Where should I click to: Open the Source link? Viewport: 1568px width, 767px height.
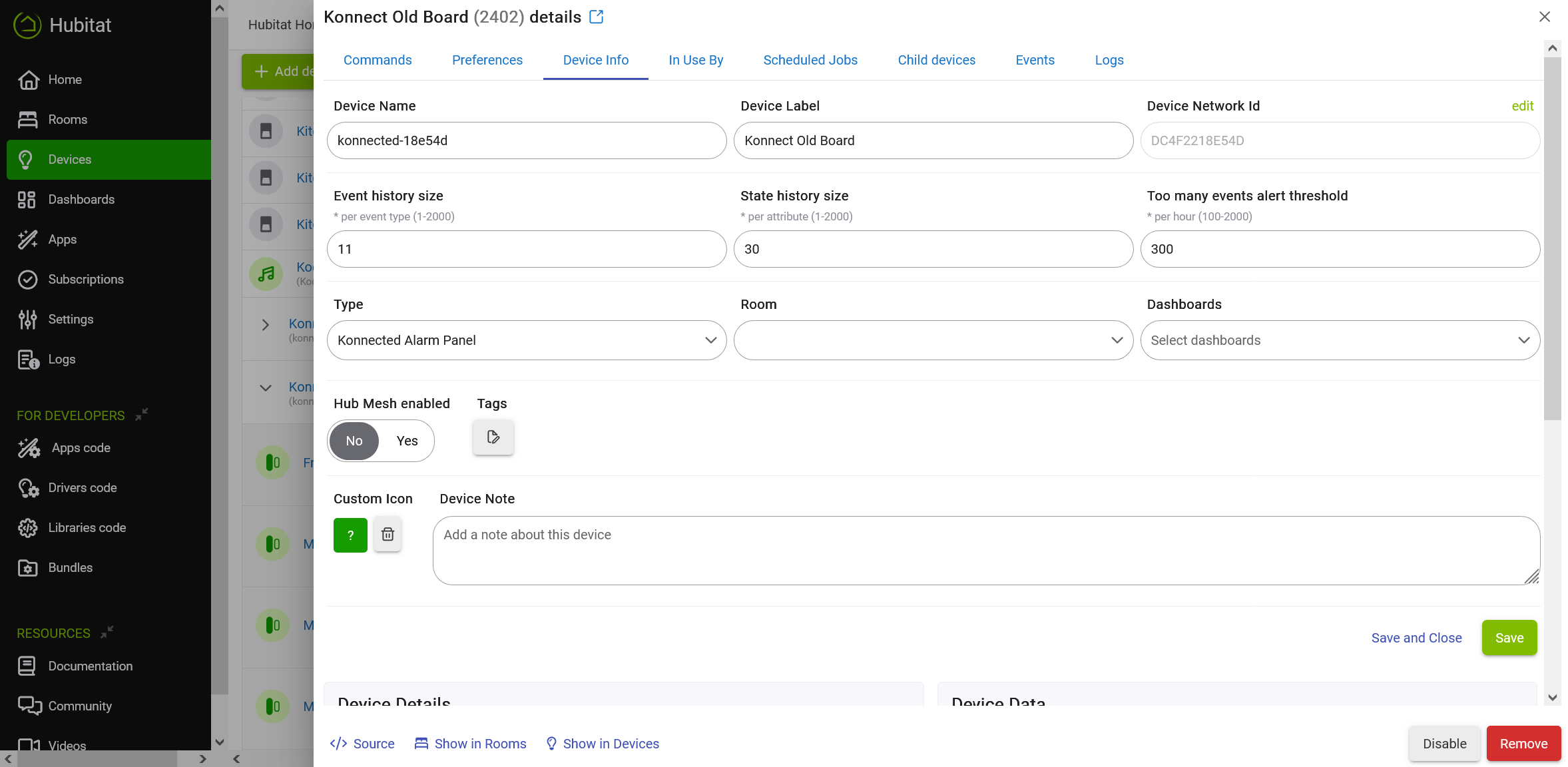point(362,744)
